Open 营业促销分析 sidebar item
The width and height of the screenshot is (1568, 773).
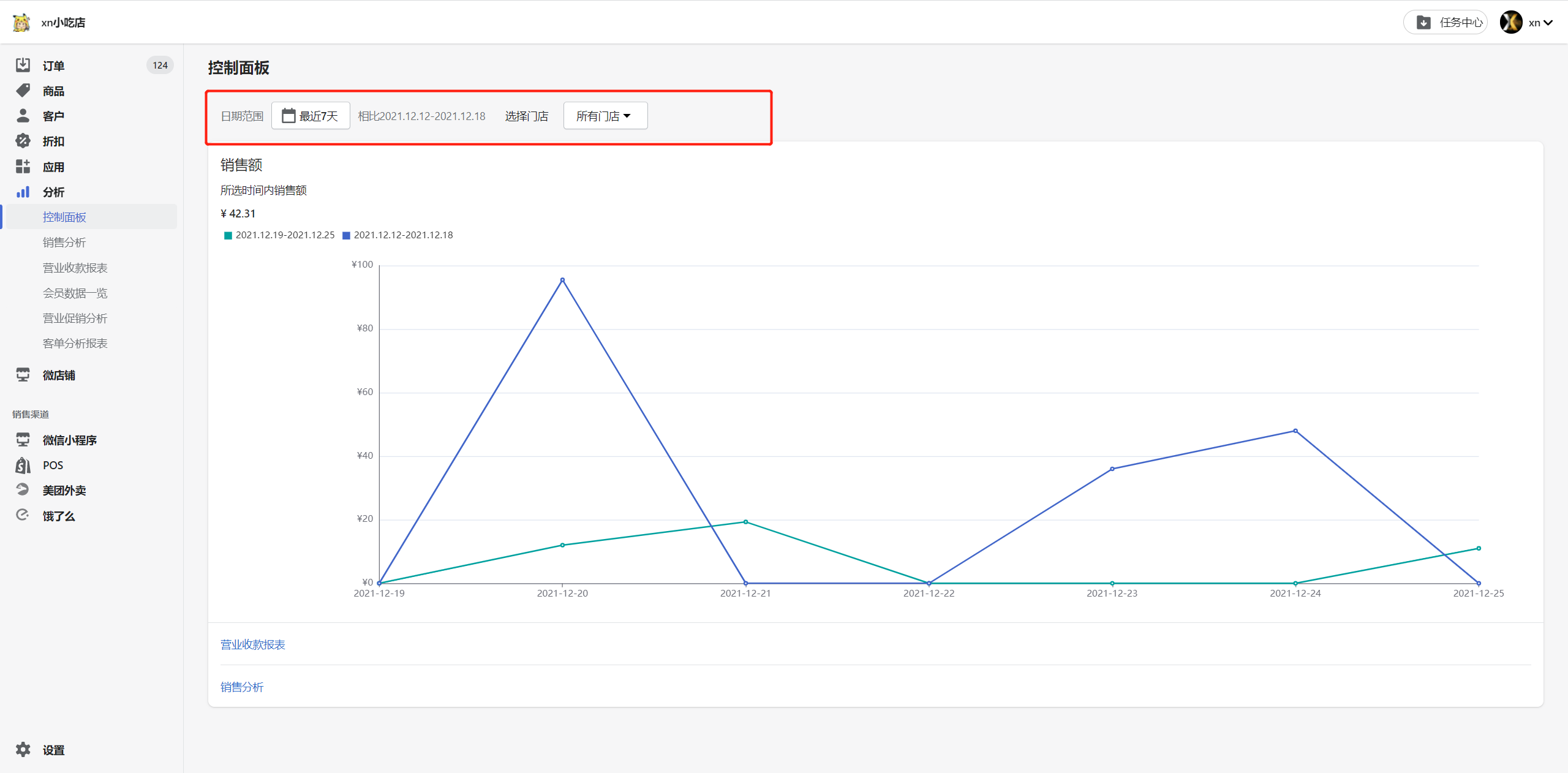click(x=75, y=319)
